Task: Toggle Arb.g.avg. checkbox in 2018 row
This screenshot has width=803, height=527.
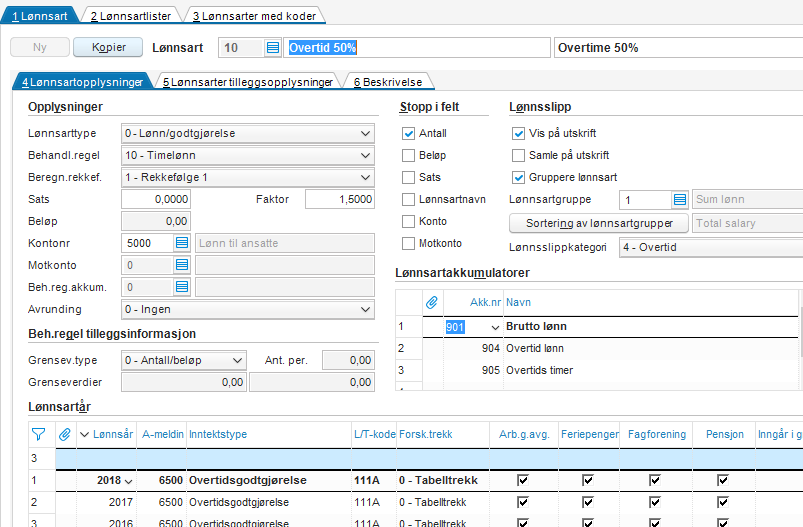Action: 523,480
